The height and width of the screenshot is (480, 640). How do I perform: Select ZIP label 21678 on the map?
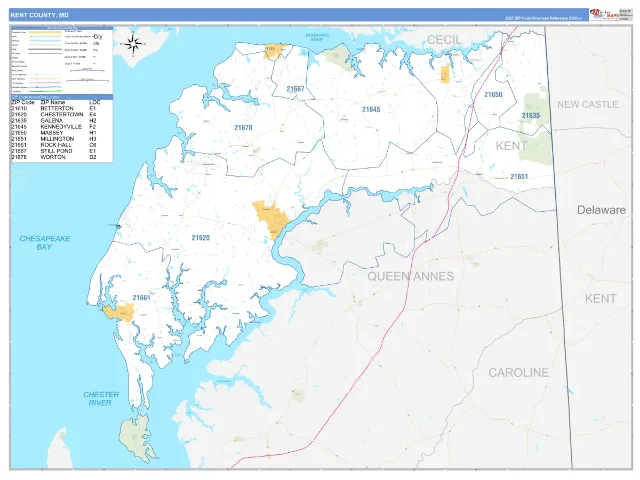243,127
